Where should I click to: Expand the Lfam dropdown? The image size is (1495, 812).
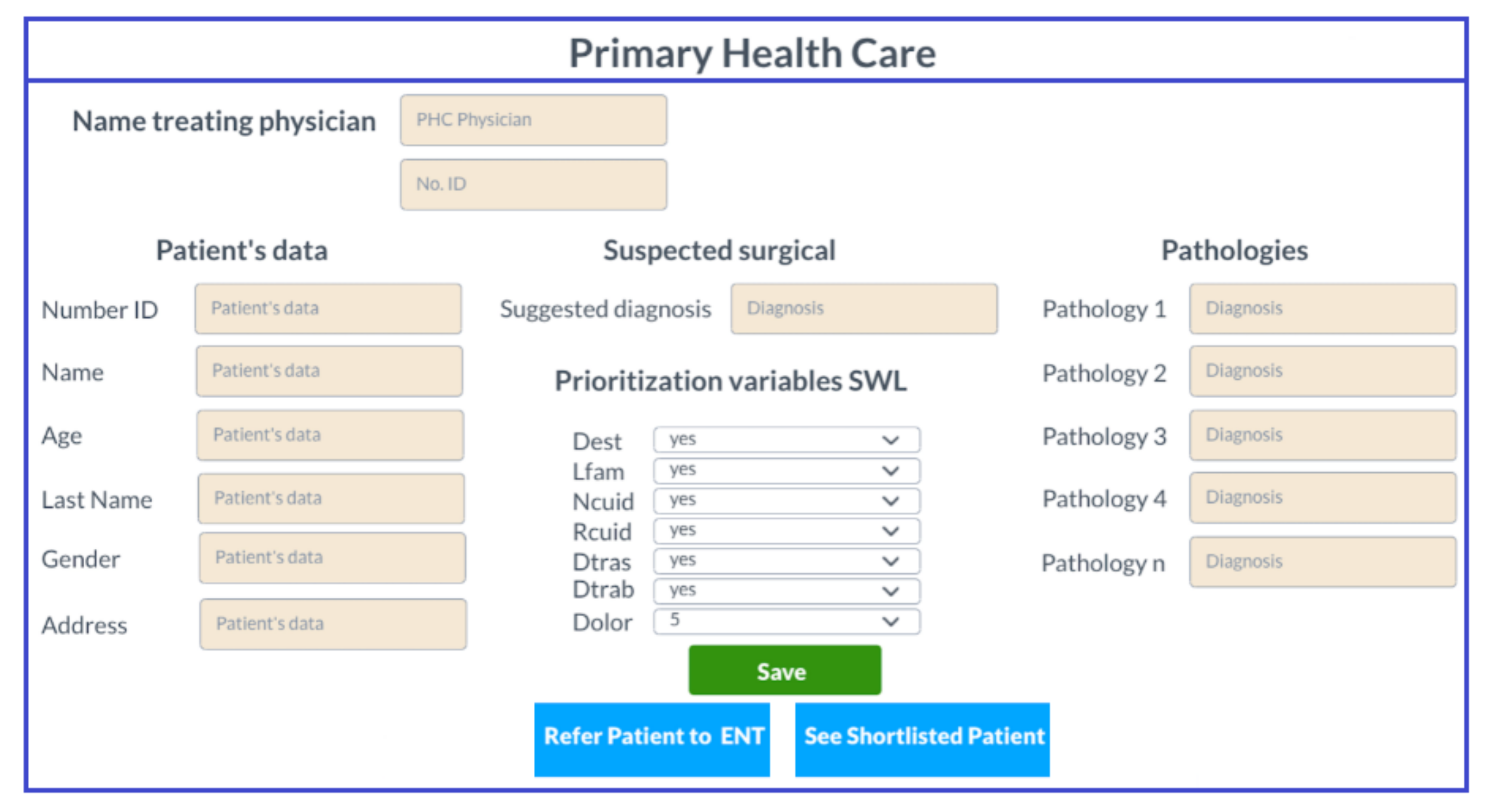786,470
